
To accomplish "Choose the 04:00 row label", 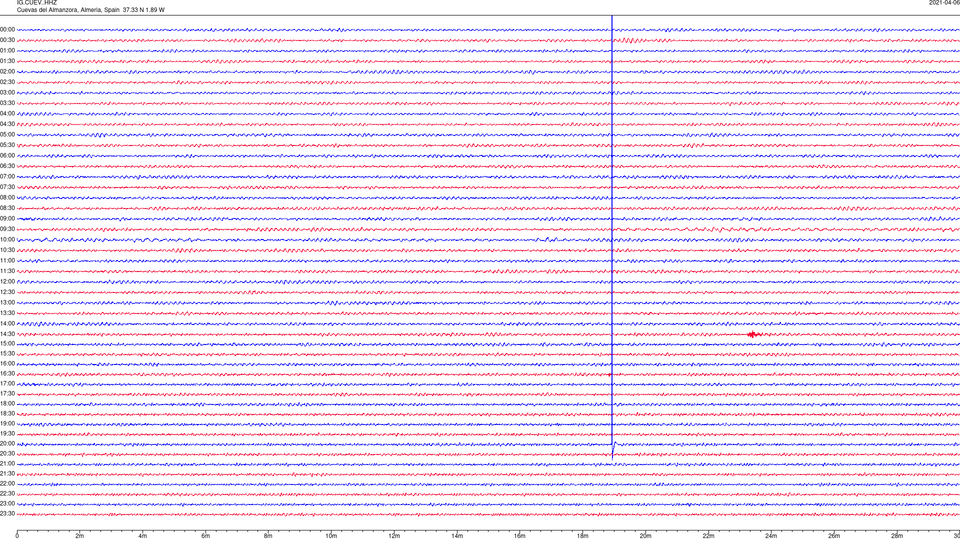I will click(x=7, y=113).
